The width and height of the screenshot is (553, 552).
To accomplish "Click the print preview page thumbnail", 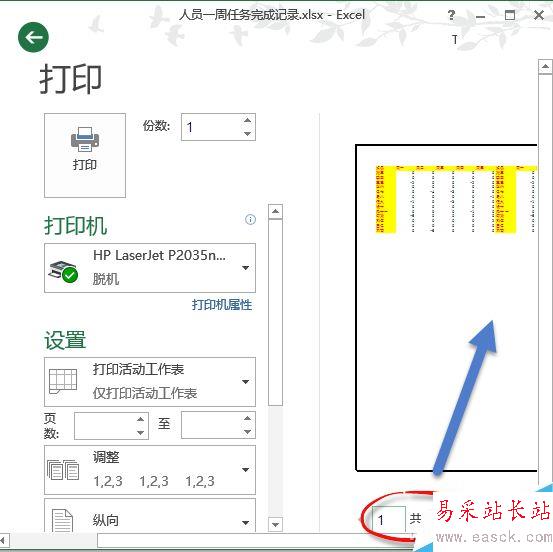I will point(446,308).
